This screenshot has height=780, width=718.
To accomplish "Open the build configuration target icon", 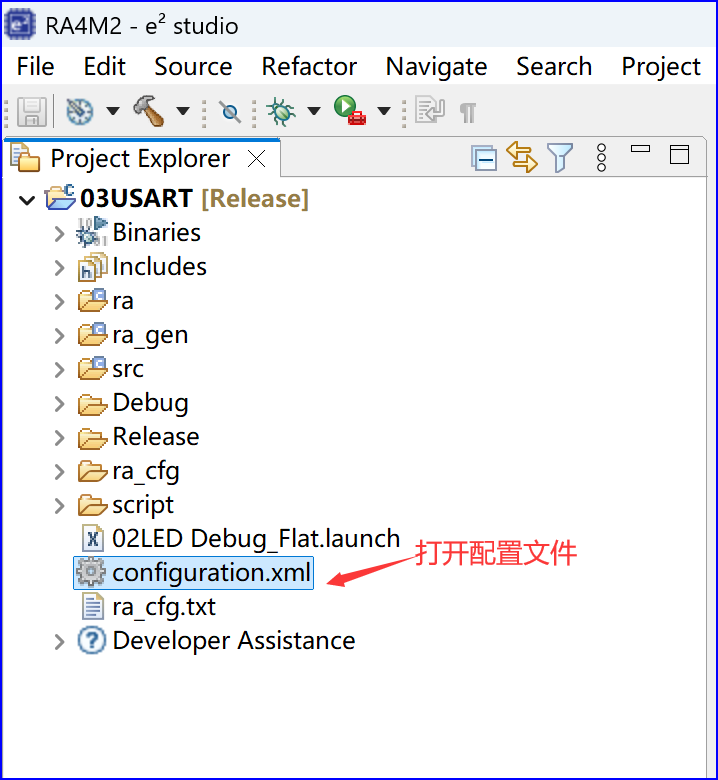I will pos(80,111).
